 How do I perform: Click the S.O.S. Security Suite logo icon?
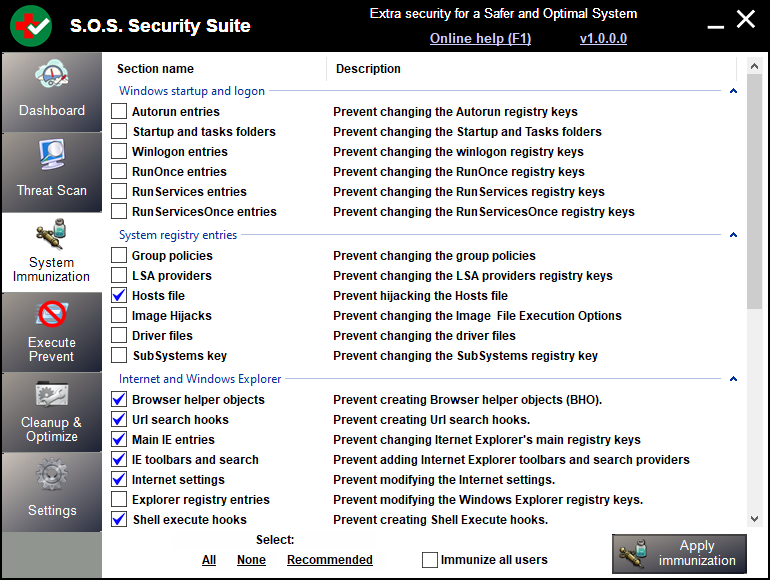(31, 26)
